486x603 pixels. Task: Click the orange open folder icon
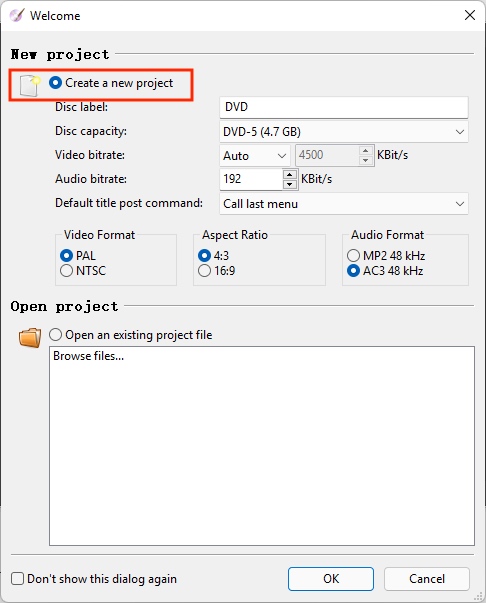click(x=30, y=337)
